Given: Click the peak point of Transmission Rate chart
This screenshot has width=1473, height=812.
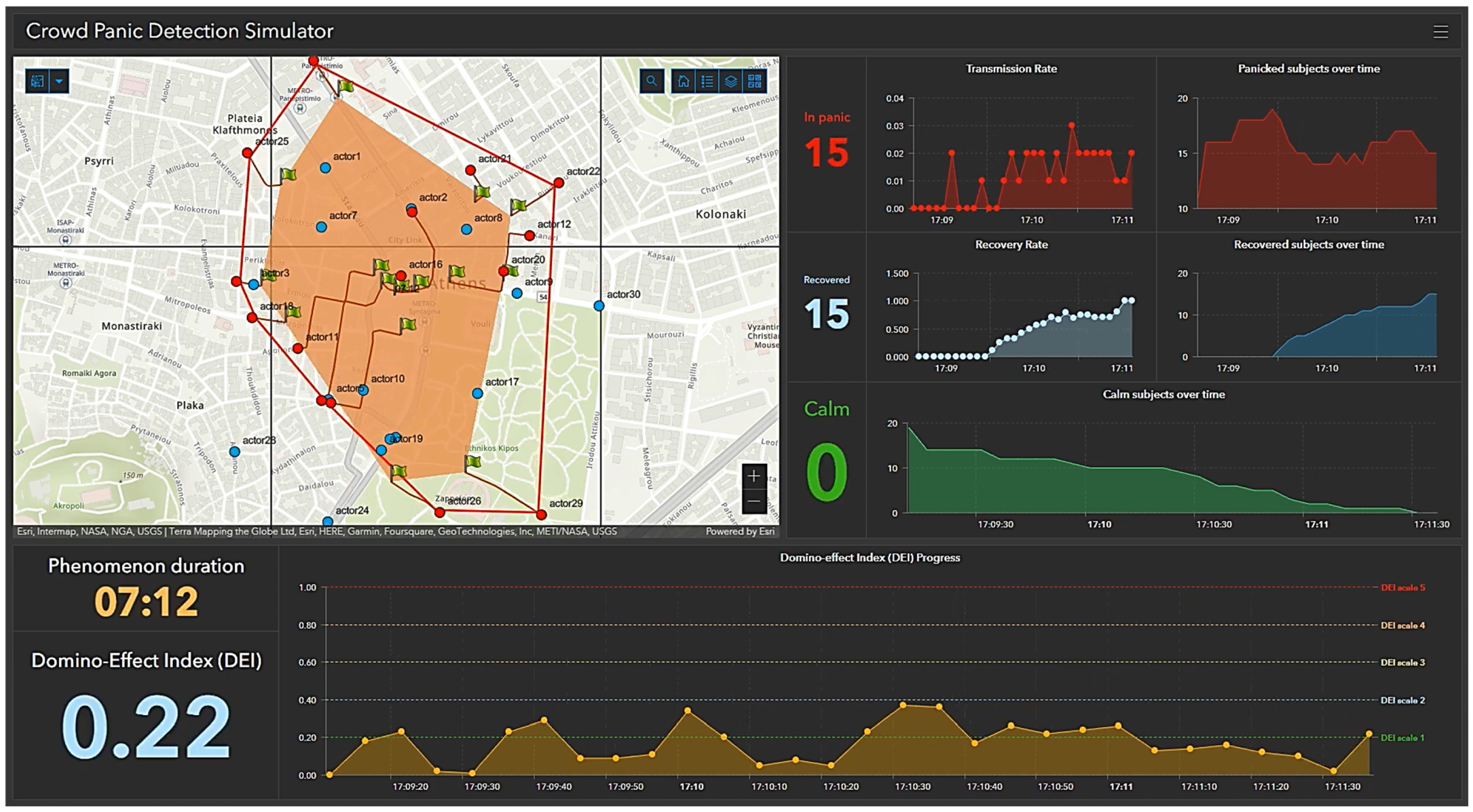Looking at the screenshot, I should pyautogui.click(x=1072, y=125).
